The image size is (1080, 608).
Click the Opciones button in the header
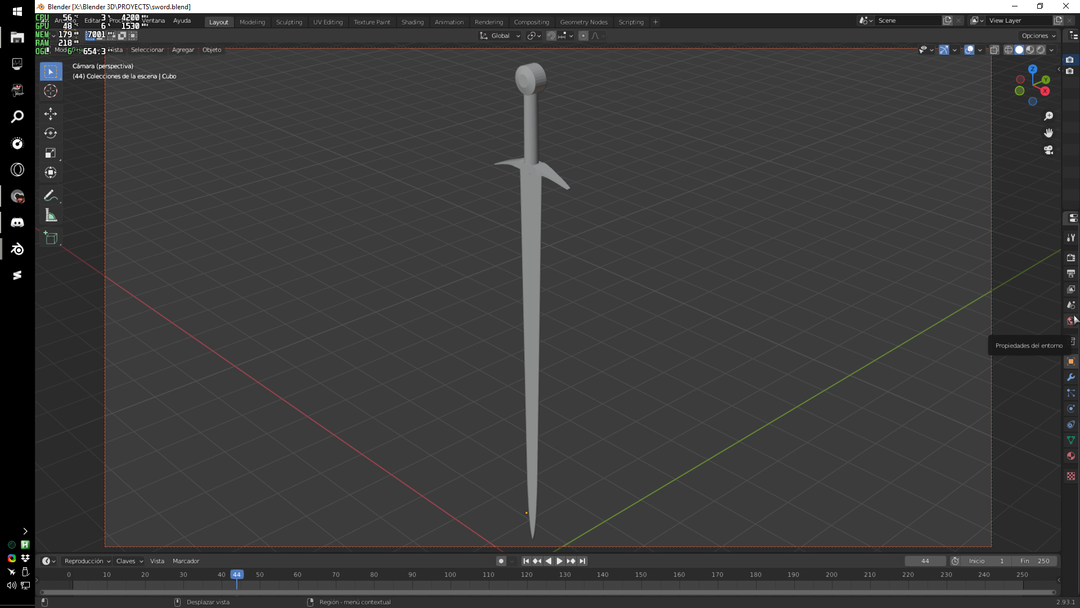click(1036, 35)
